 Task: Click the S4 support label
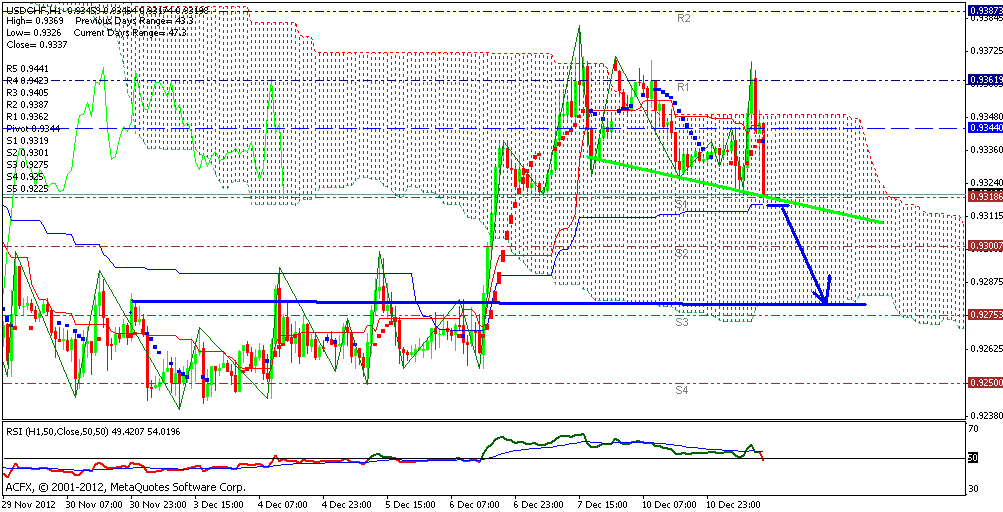(x=681, y=390)
